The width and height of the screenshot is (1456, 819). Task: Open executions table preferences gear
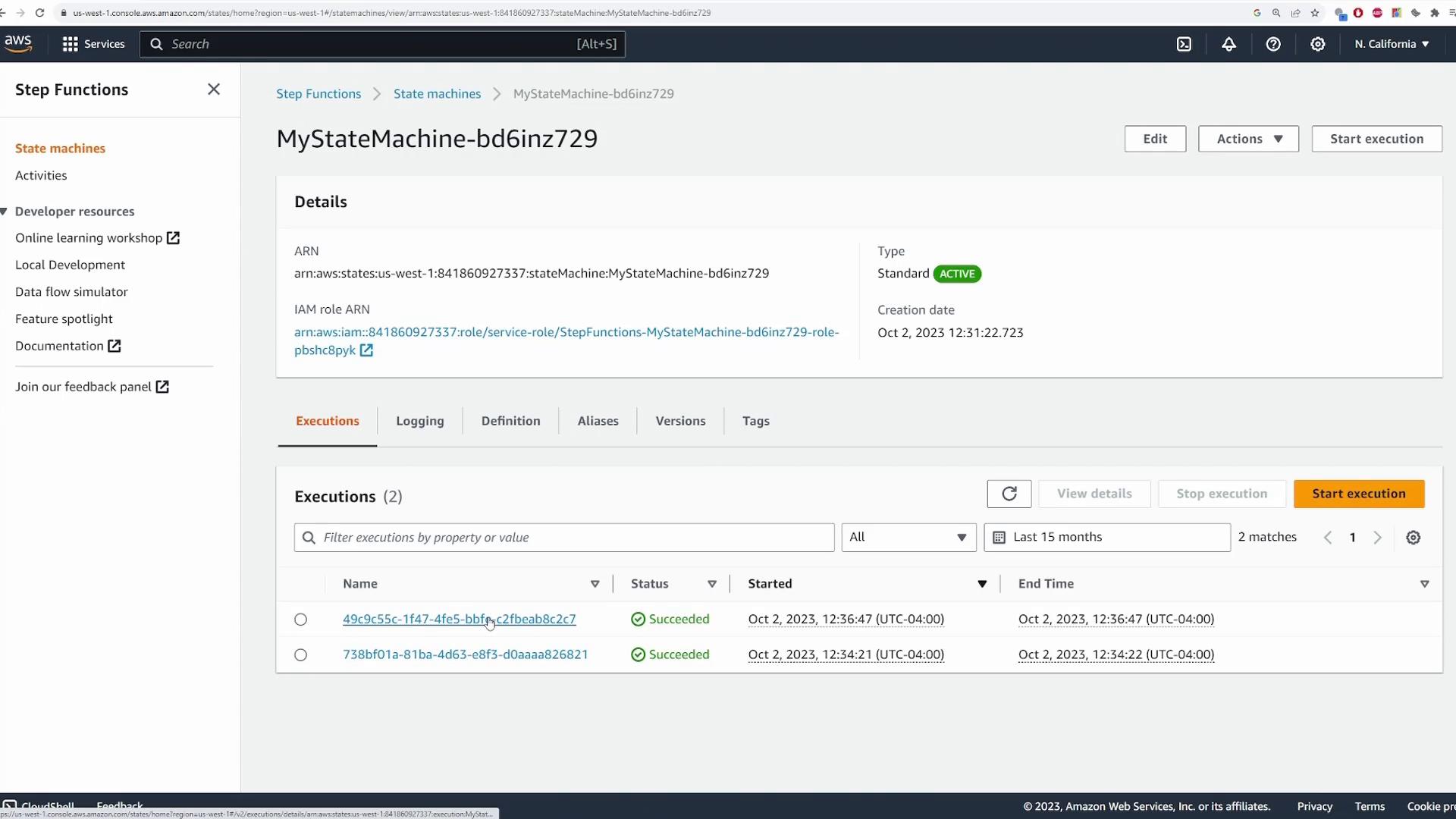coord(1413,538)
